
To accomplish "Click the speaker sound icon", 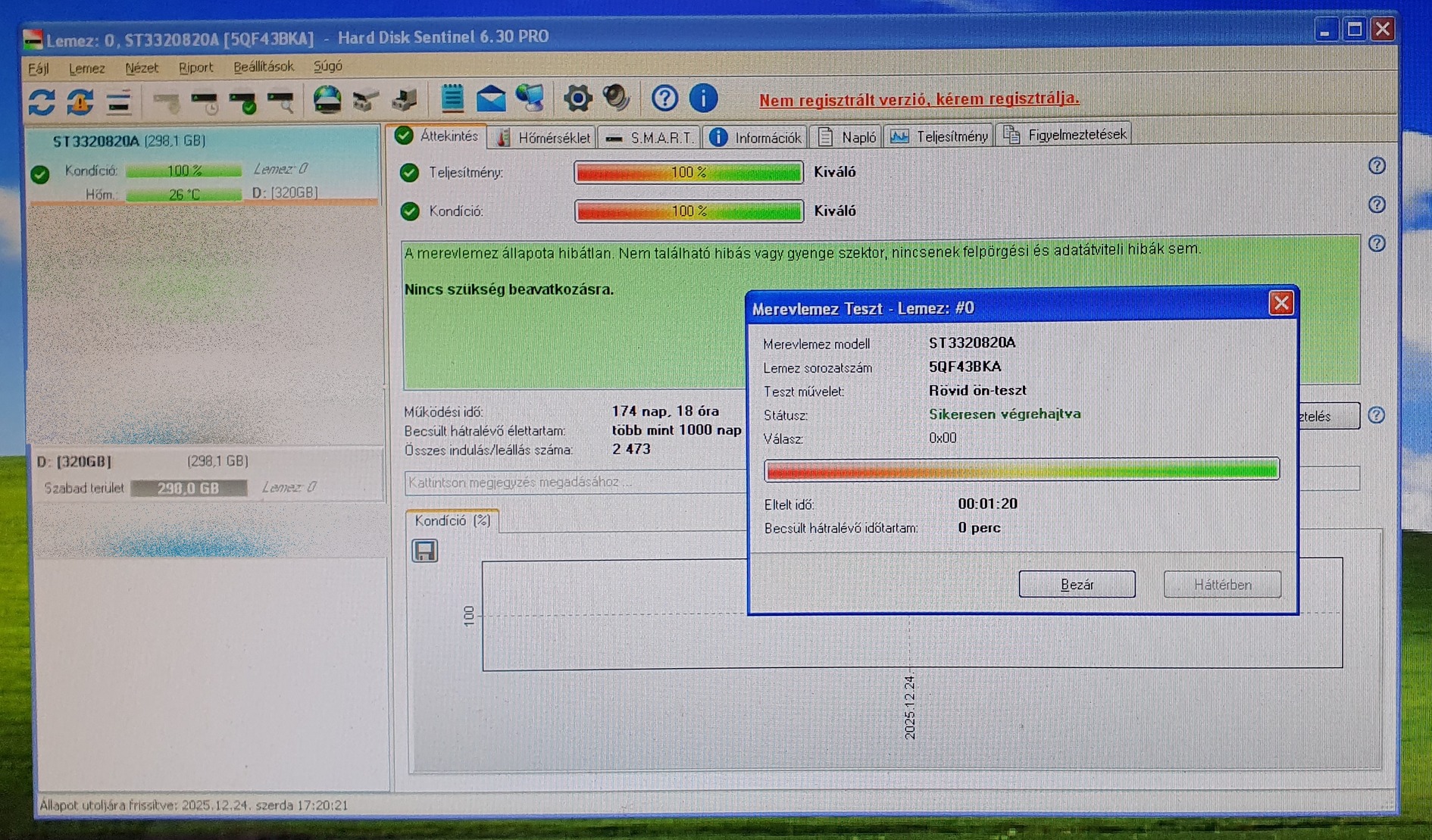I will tap(617, 98).
